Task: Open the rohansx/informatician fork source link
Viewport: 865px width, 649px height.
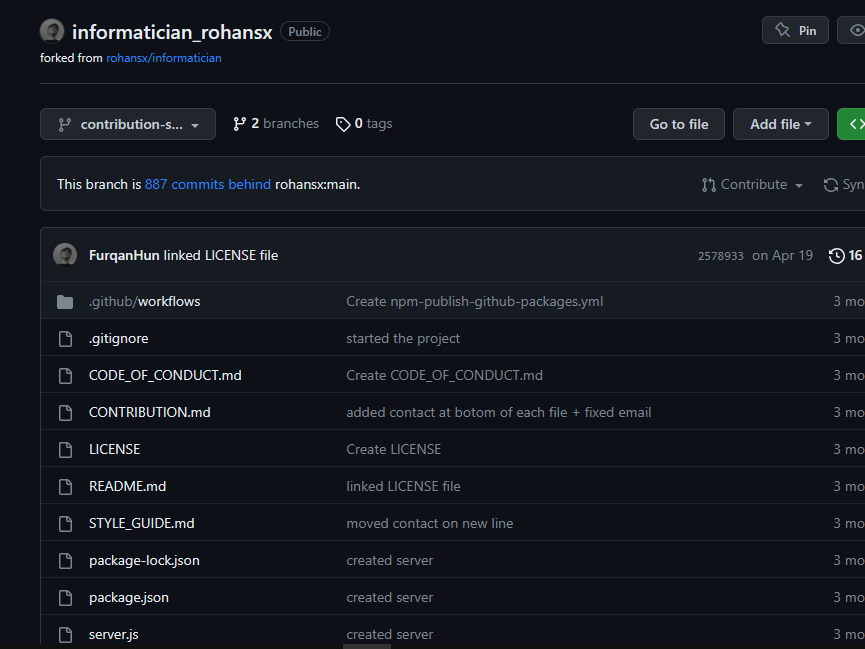Action: pos(164,58)
